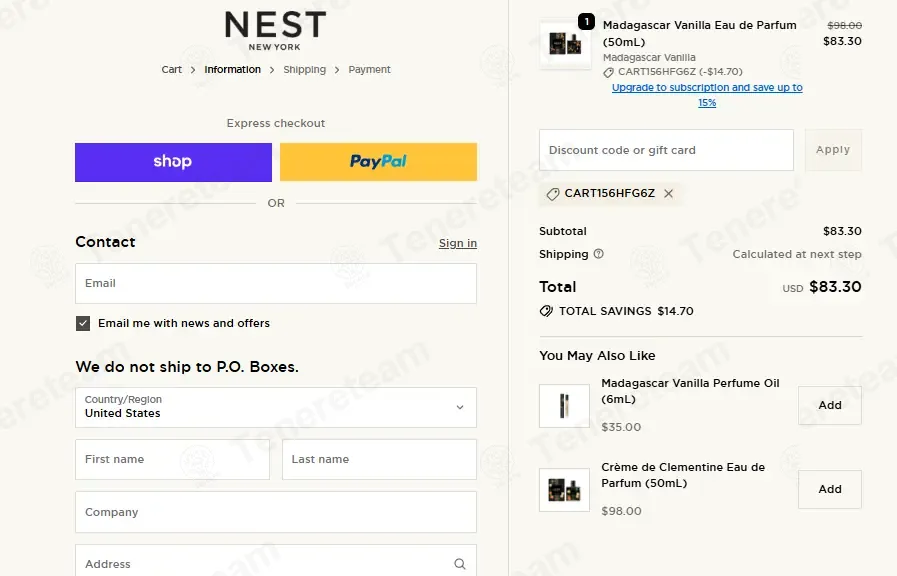
Task: Open Madagascar Vanilla Perfume Oil thumbnail
Action: pos(564,406)
